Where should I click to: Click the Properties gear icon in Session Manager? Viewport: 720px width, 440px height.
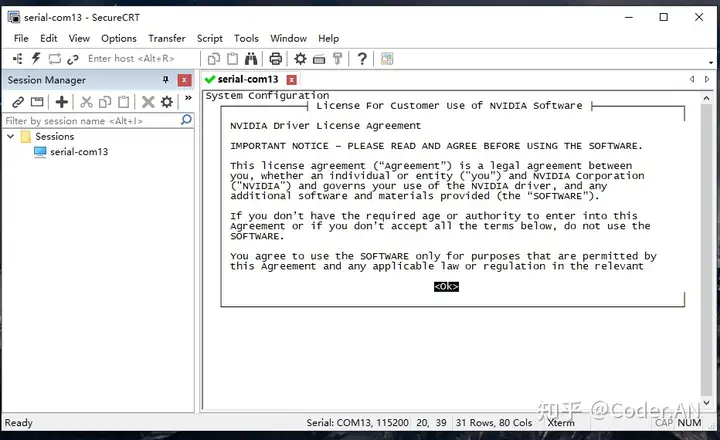pos(167,102)
